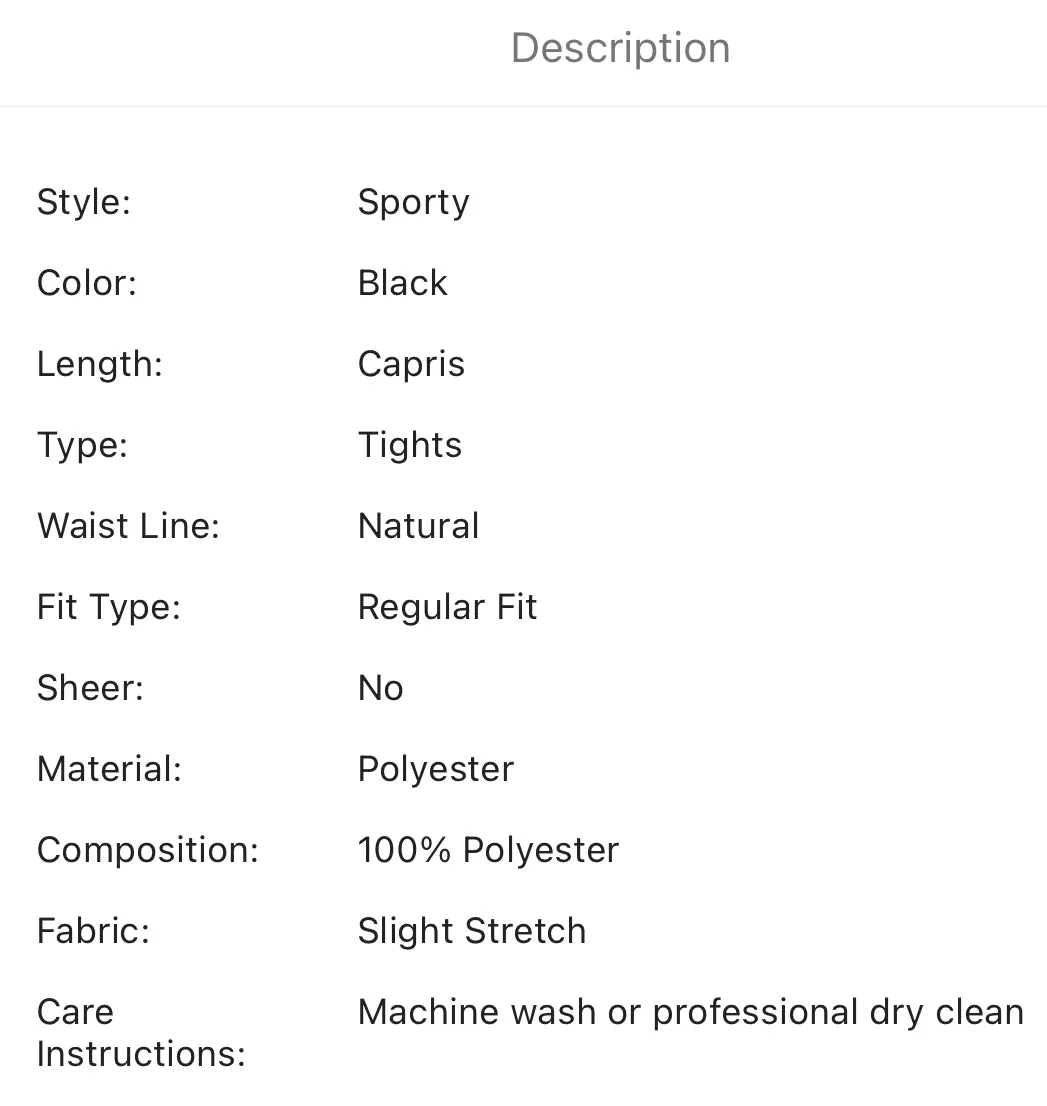Image resolution: width=1047 pixels, height=1106 pixels.
Task: Select the Tights type value
Action: (x=410, y=445)
